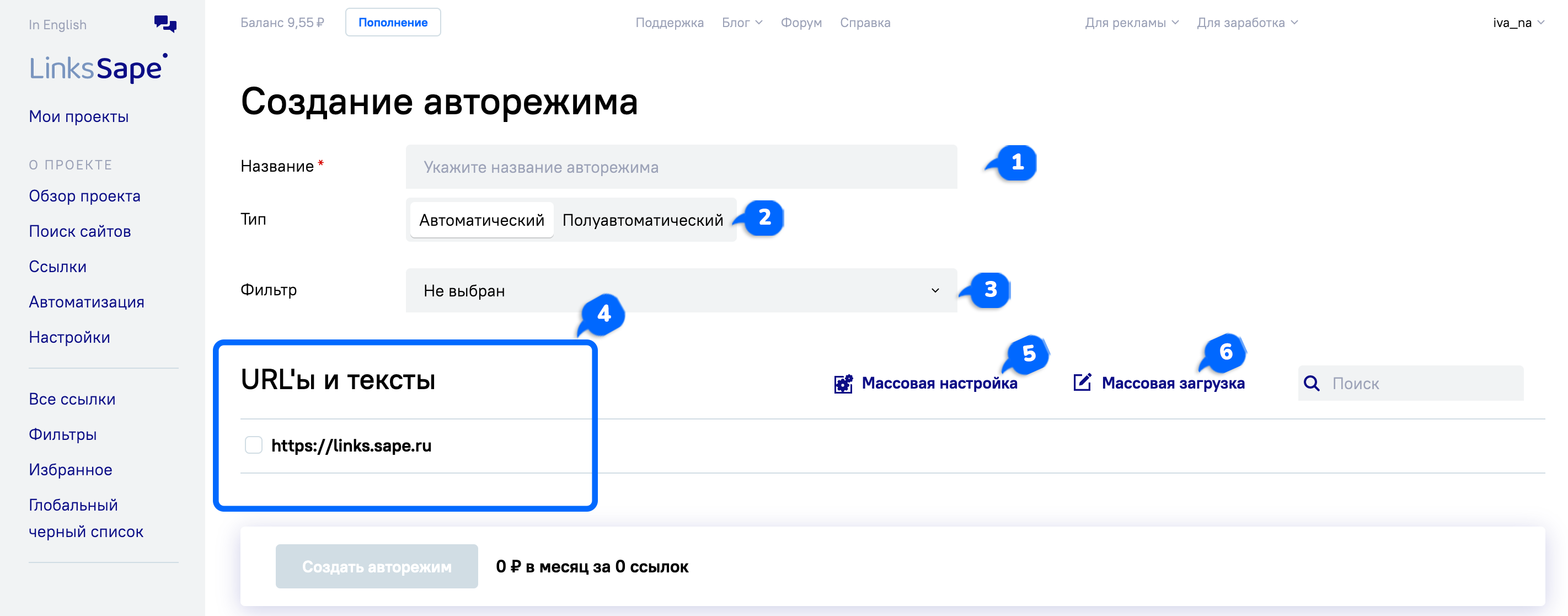Click the LinksSape logo
Viewport: 1568px width, 616px height.
pos(98,68)
